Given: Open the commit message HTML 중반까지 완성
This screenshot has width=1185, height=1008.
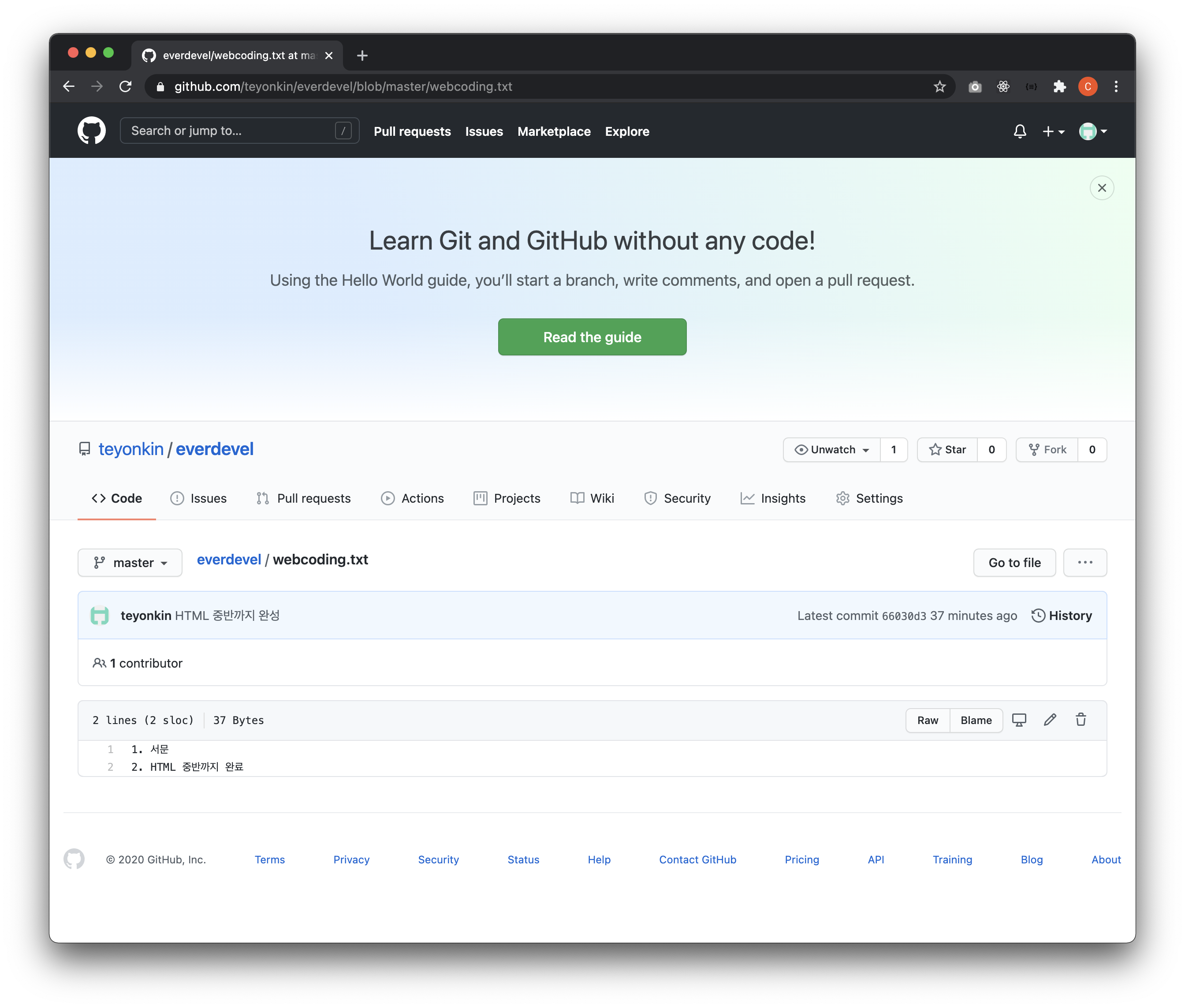Looking at the screenshot, I should [x=227, y=616].
